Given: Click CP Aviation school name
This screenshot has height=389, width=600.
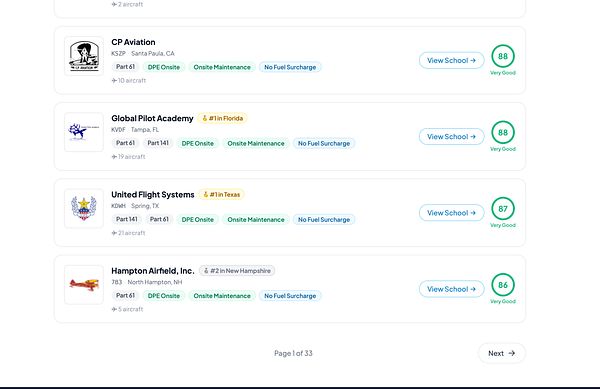Looking at the screenshot, I should (x=133, y=42).
